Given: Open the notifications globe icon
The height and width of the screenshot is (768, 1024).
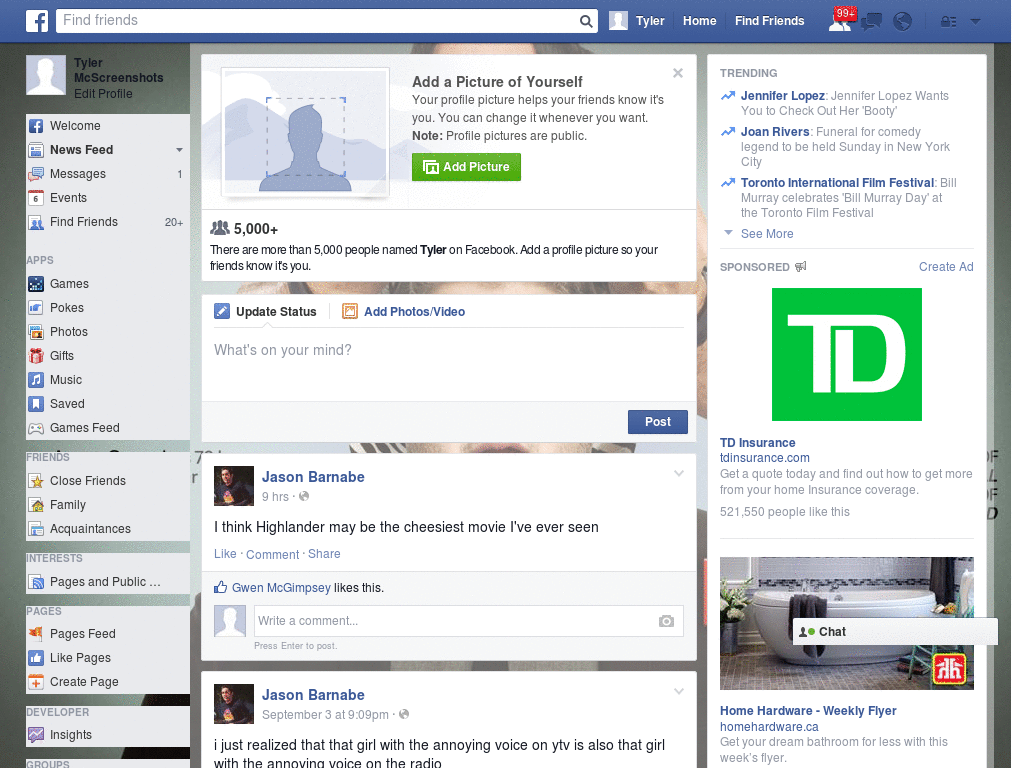Looking at the screenshot, I should (903, 22).
